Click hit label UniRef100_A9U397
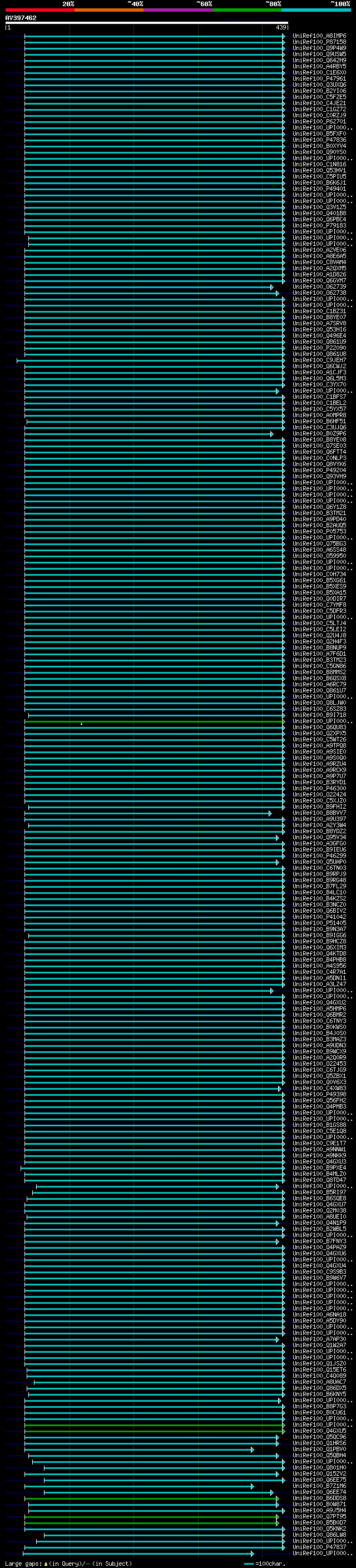 tap(319, 819)
